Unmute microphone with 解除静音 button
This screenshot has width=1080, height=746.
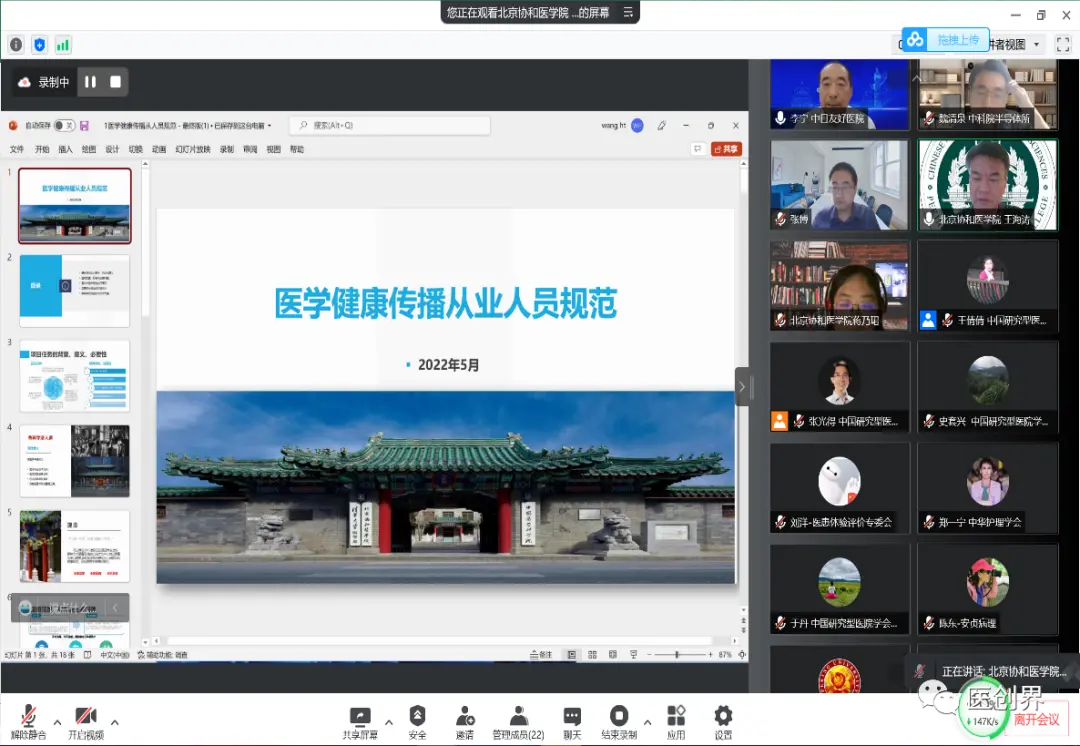pos(28,722)
